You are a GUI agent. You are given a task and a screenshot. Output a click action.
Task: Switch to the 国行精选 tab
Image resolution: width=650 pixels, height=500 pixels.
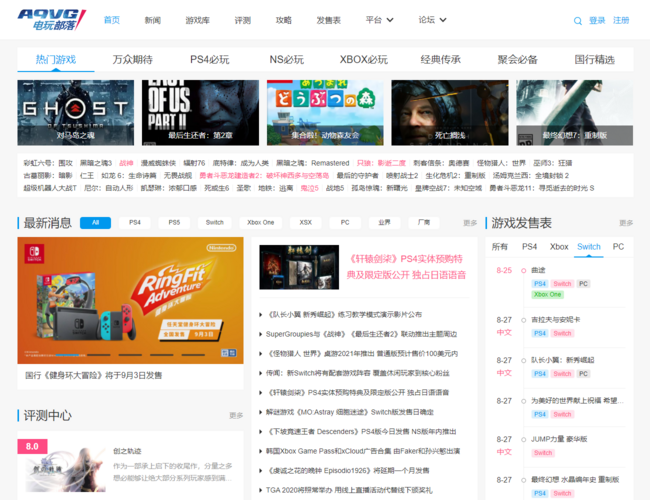point(594,59)
